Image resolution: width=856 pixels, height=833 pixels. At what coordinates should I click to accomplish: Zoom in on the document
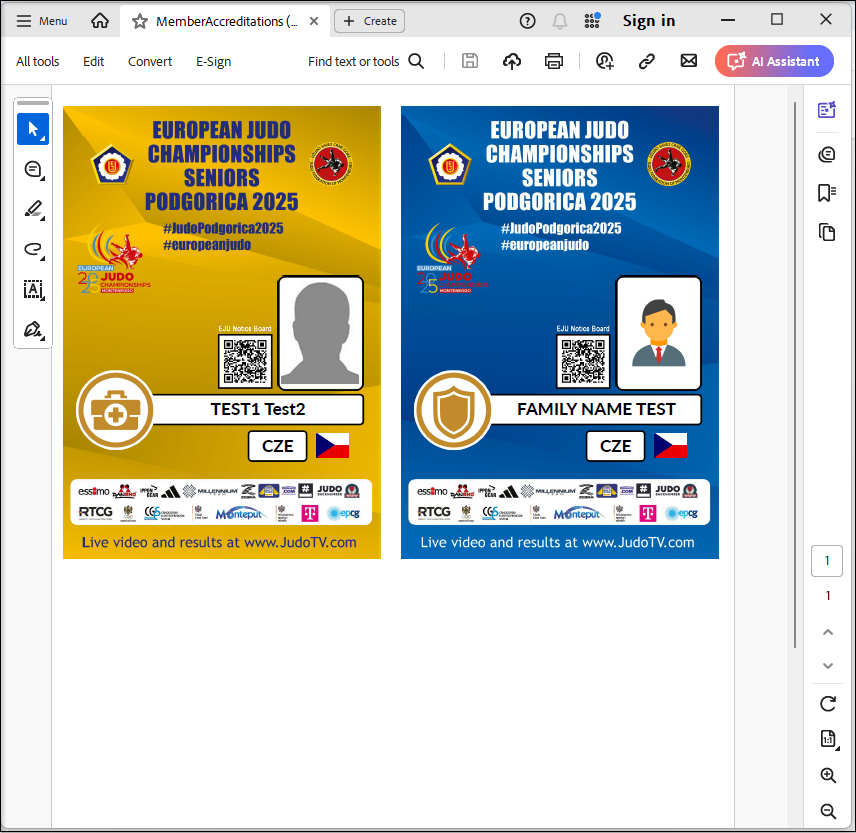tap(827, 775)
